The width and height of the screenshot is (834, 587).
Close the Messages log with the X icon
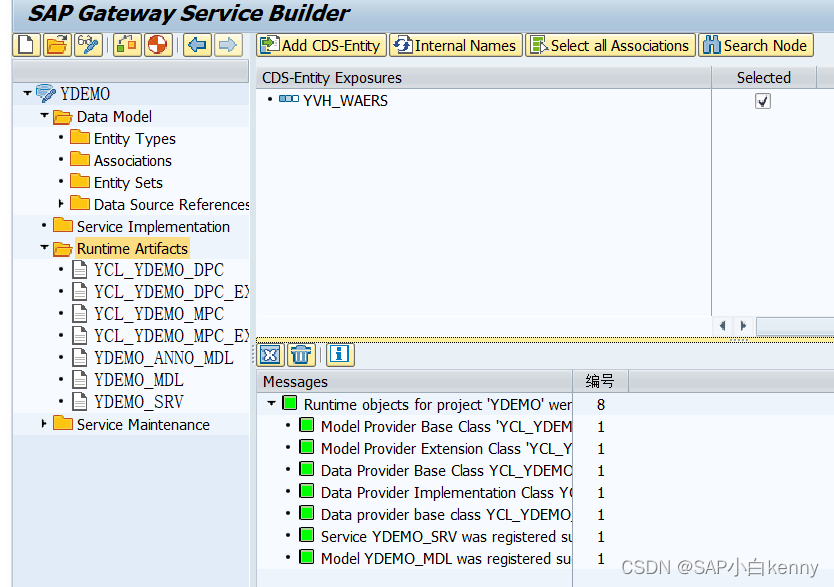click(268, 355)
